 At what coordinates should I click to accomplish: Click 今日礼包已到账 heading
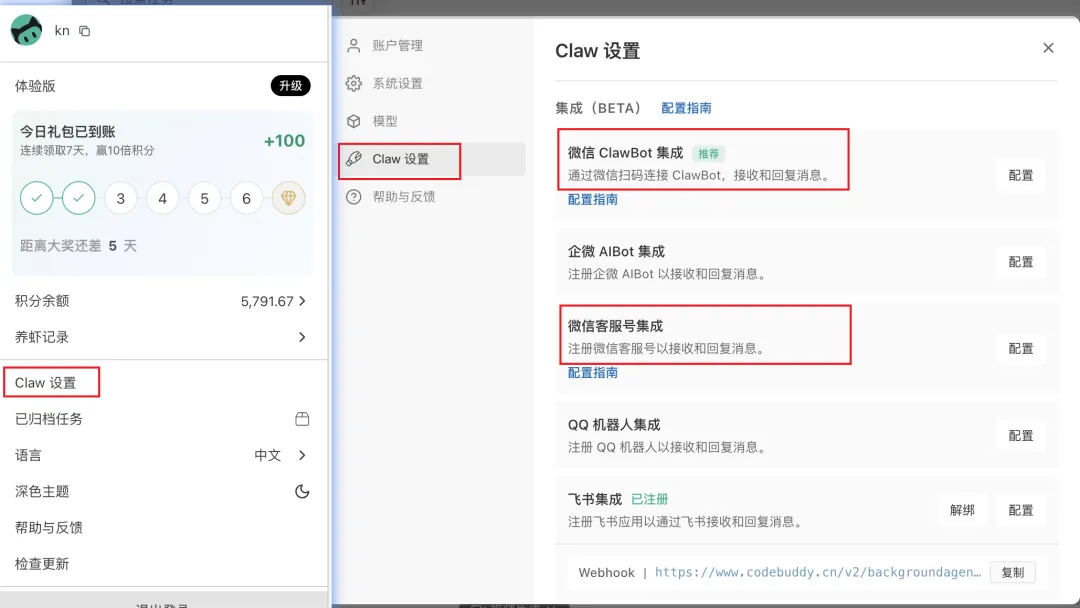click(68, 132)
